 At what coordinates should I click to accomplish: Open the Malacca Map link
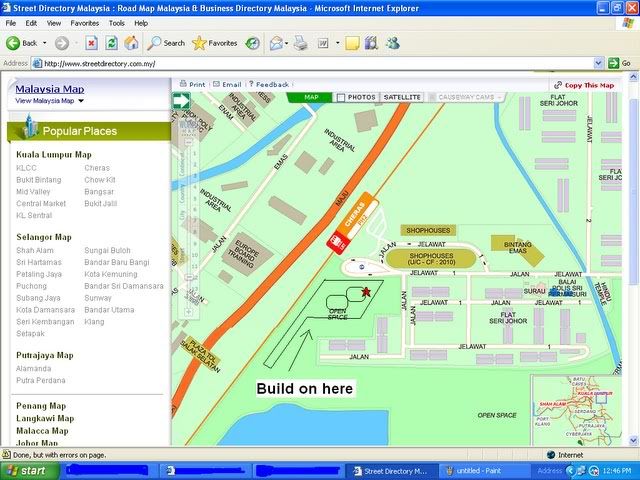(42, 431)
